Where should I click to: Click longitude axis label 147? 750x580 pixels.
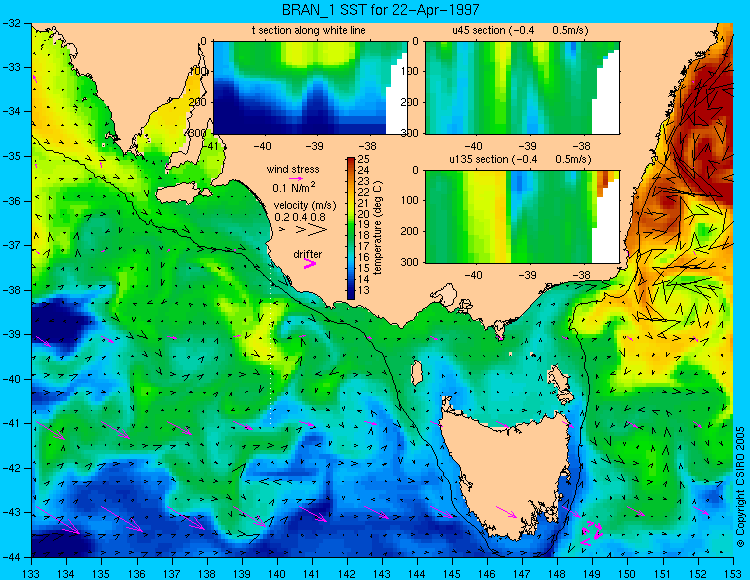pyautogui.click(x=521, y=574)
